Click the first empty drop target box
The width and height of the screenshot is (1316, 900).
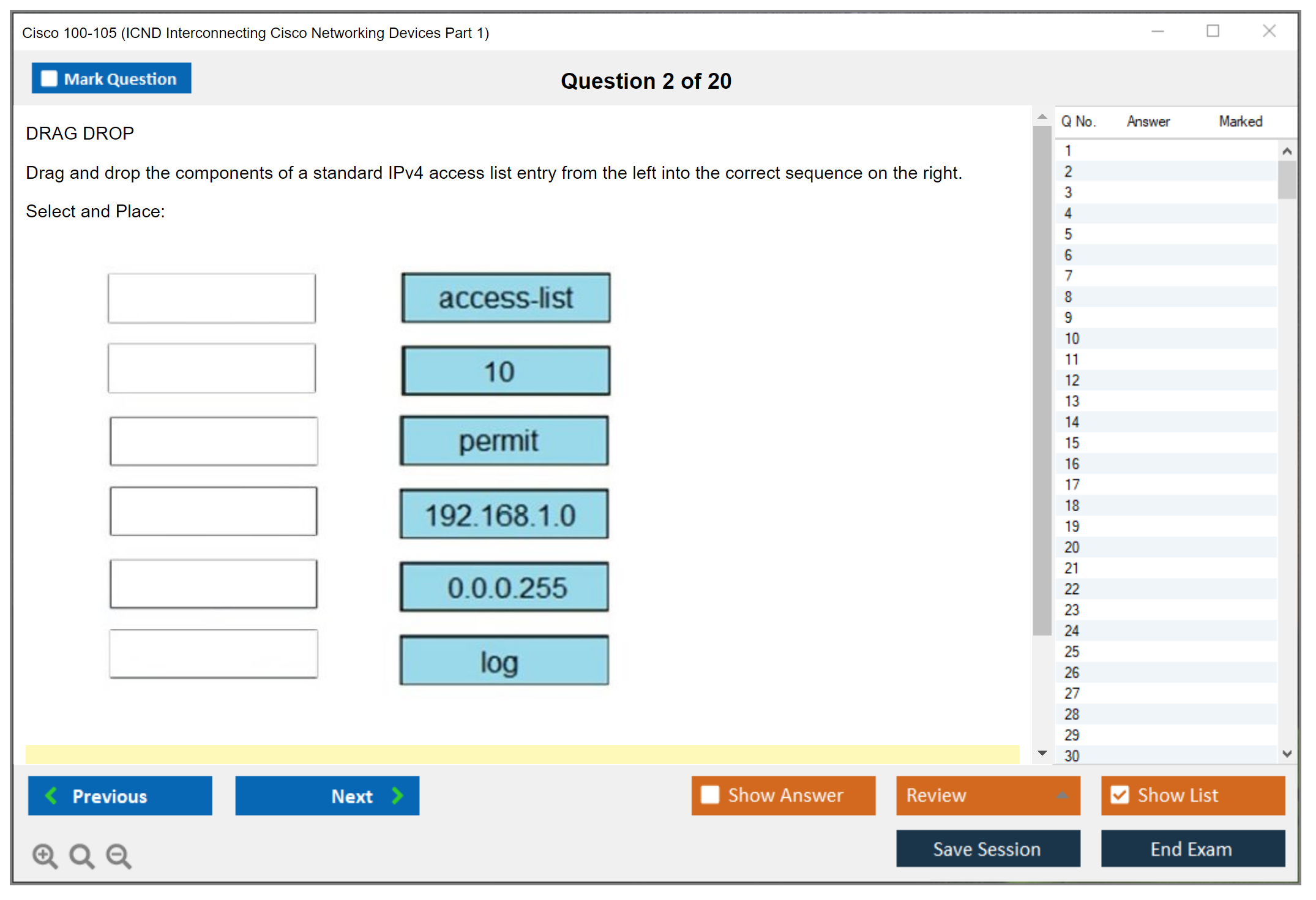(x=212, y=298)
